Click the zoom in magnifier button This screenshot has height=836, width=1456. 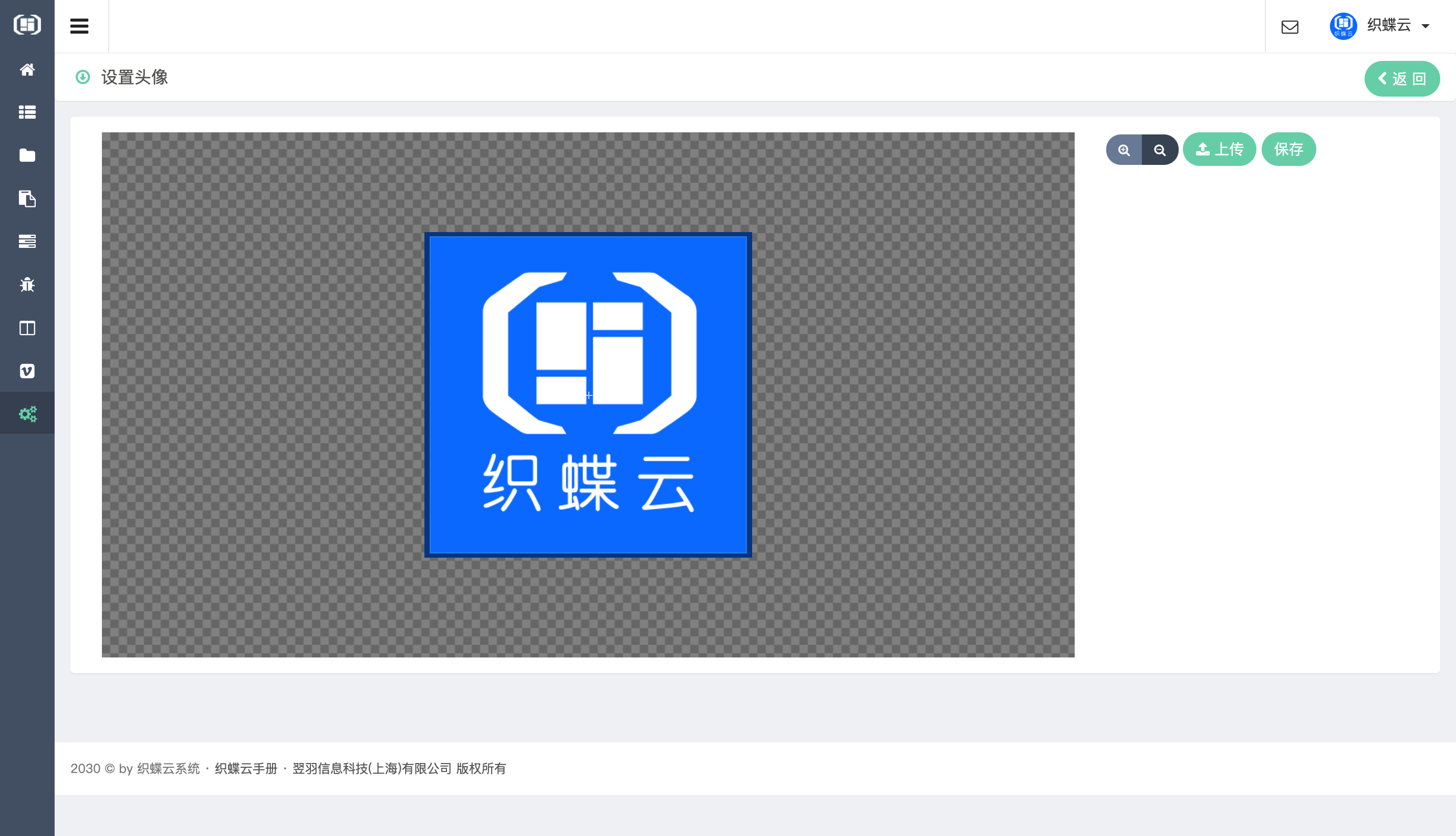coord(1124,150)
